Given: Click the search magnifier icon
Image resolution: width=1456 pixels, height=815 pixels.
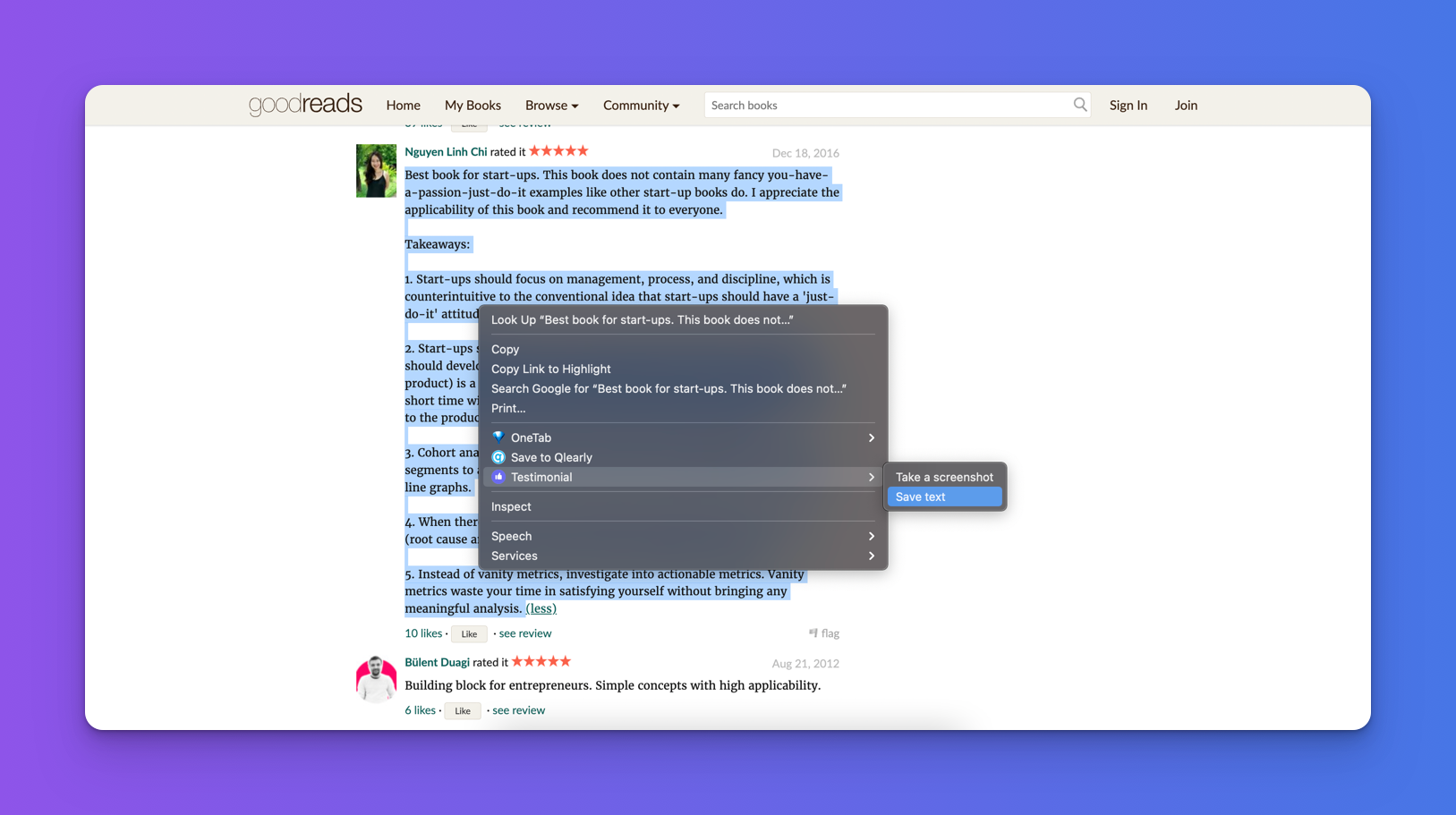Looking at the screenshot, I should 1079,105.
